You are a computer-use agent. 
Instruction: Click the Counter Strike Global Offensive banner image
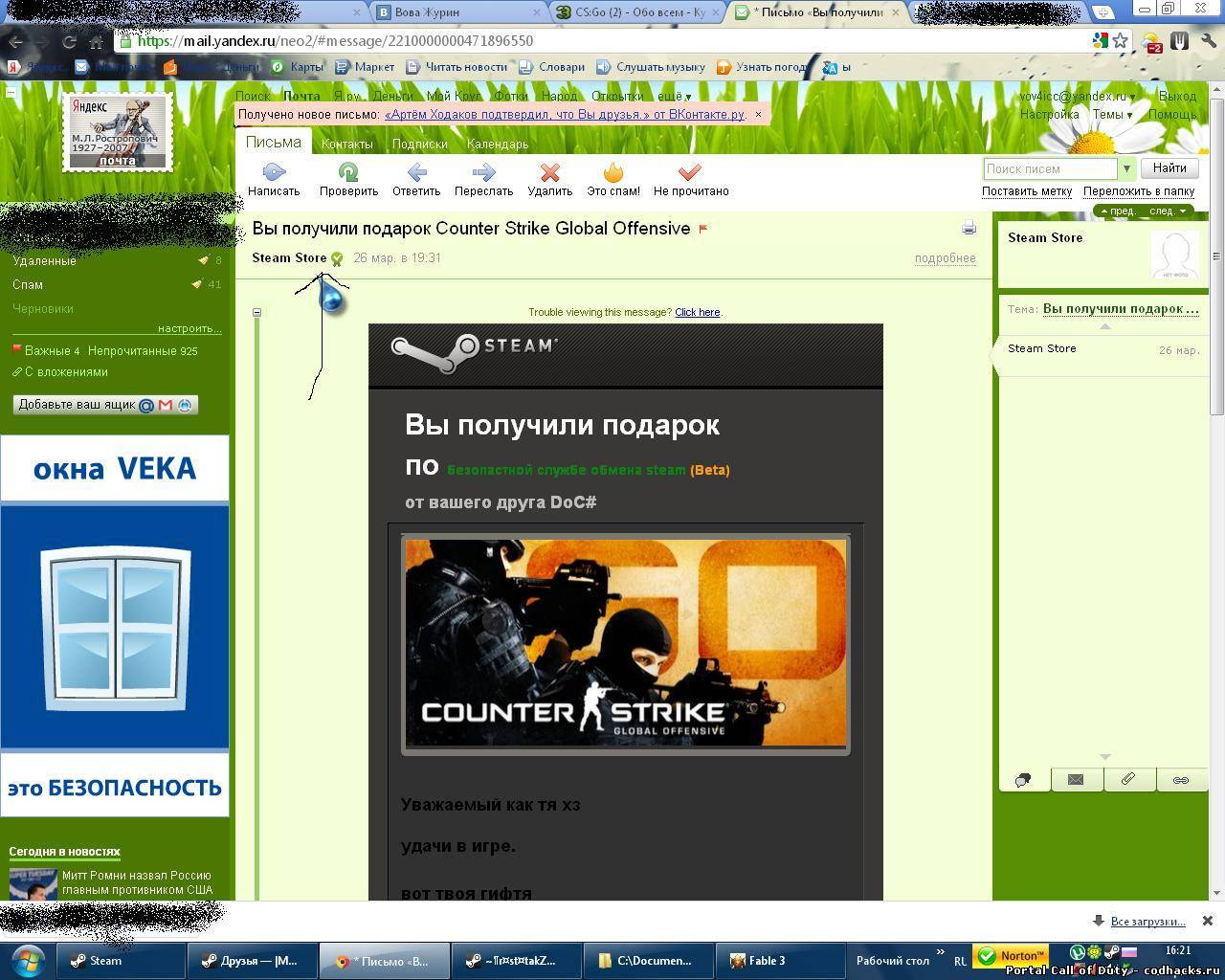[626, 643]
